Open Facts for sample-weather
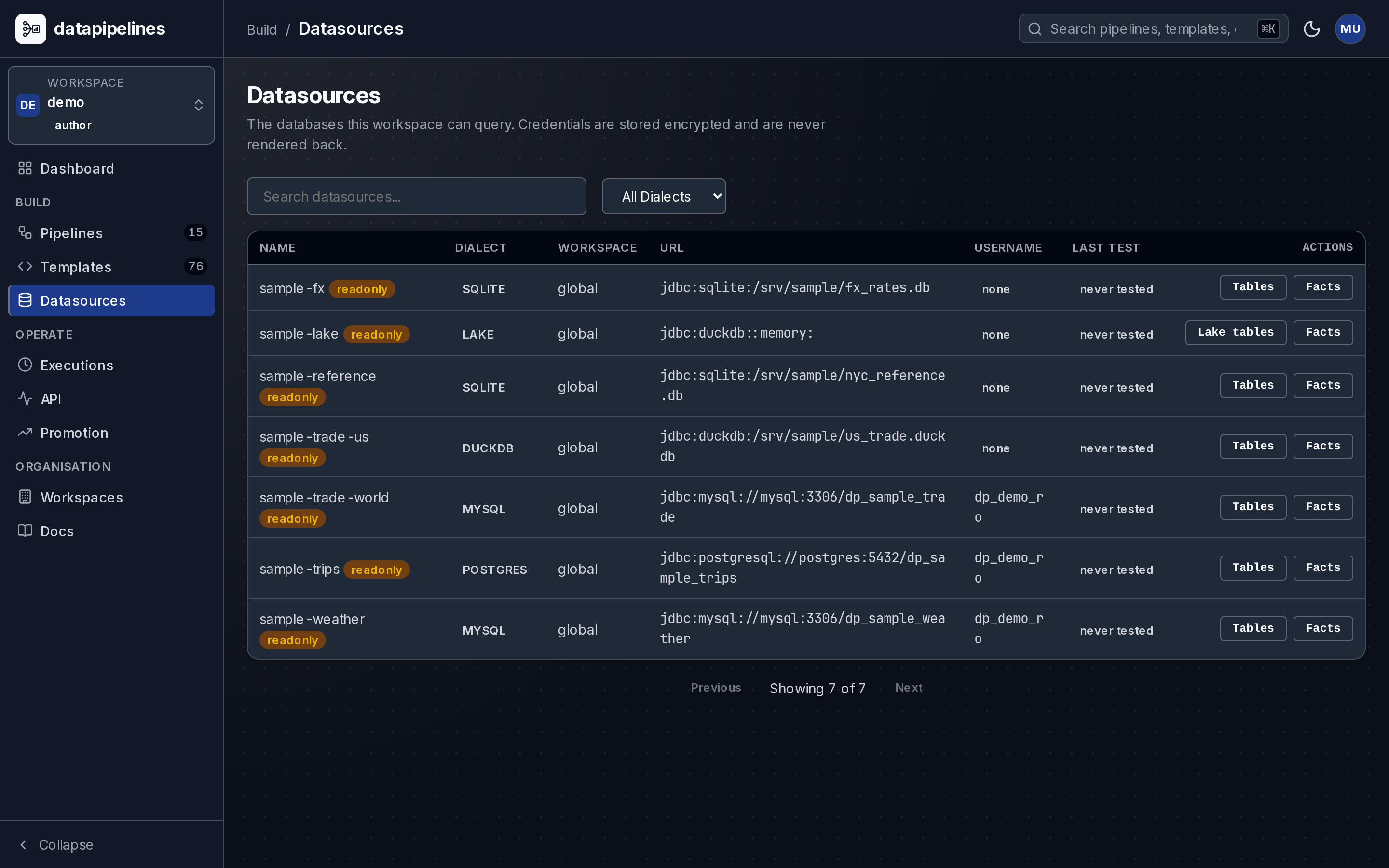The height and width of the screenshot is (868, 1389). point(1323,629)
